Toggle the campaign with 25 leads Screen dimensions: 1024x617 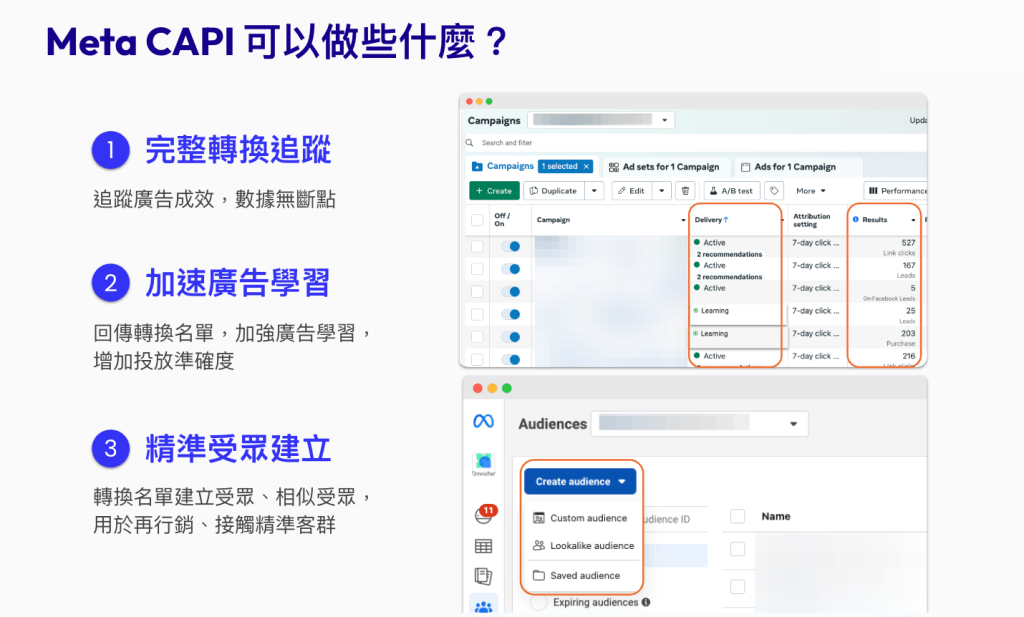[511, 315]
